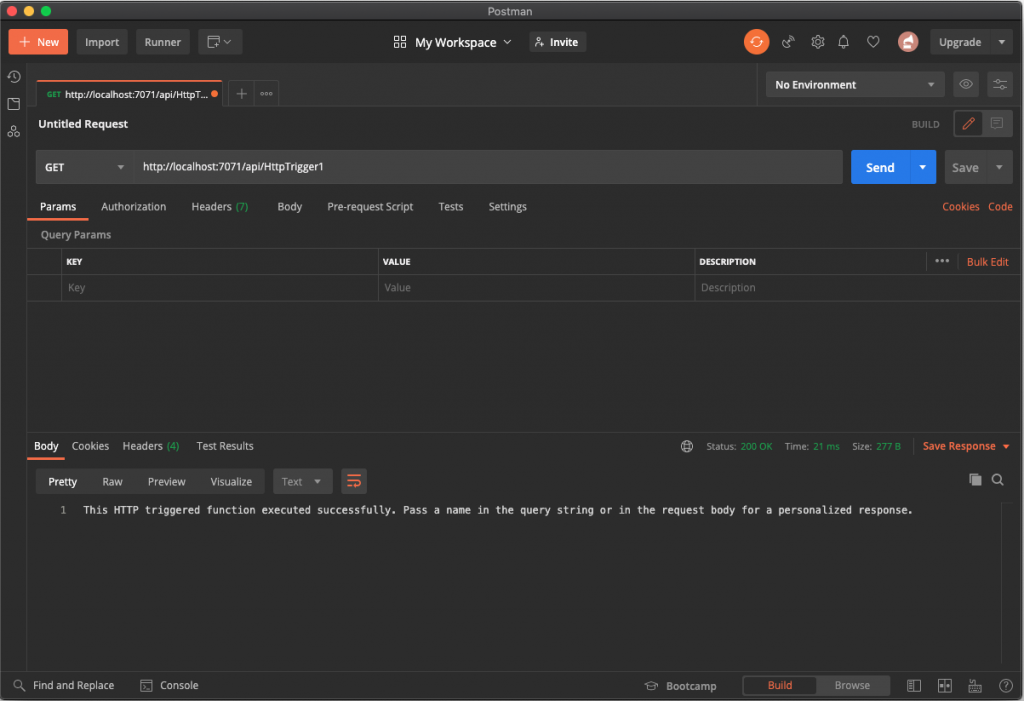Open the help question mark icon
The image size is (1024, 701).
[1006, 685]
